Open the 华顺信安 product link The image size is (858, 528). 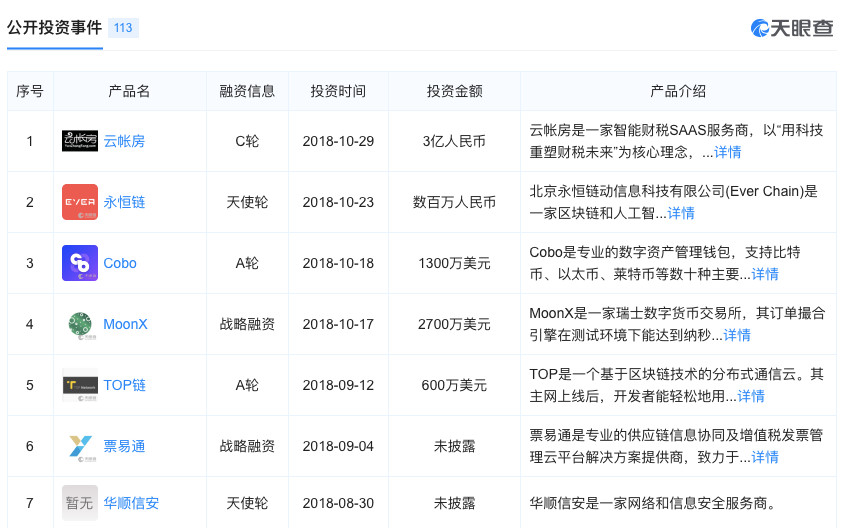tap(131, 503)
